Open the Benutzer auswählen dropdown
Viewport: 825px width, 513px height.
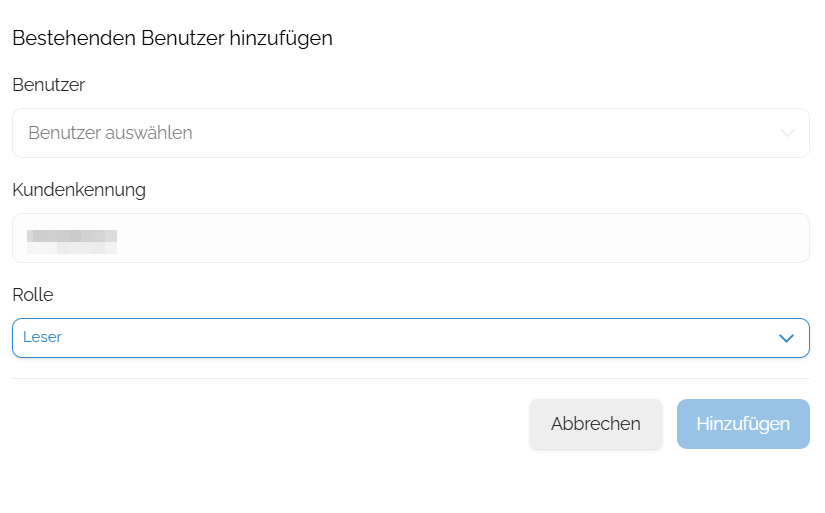point(411,133)
